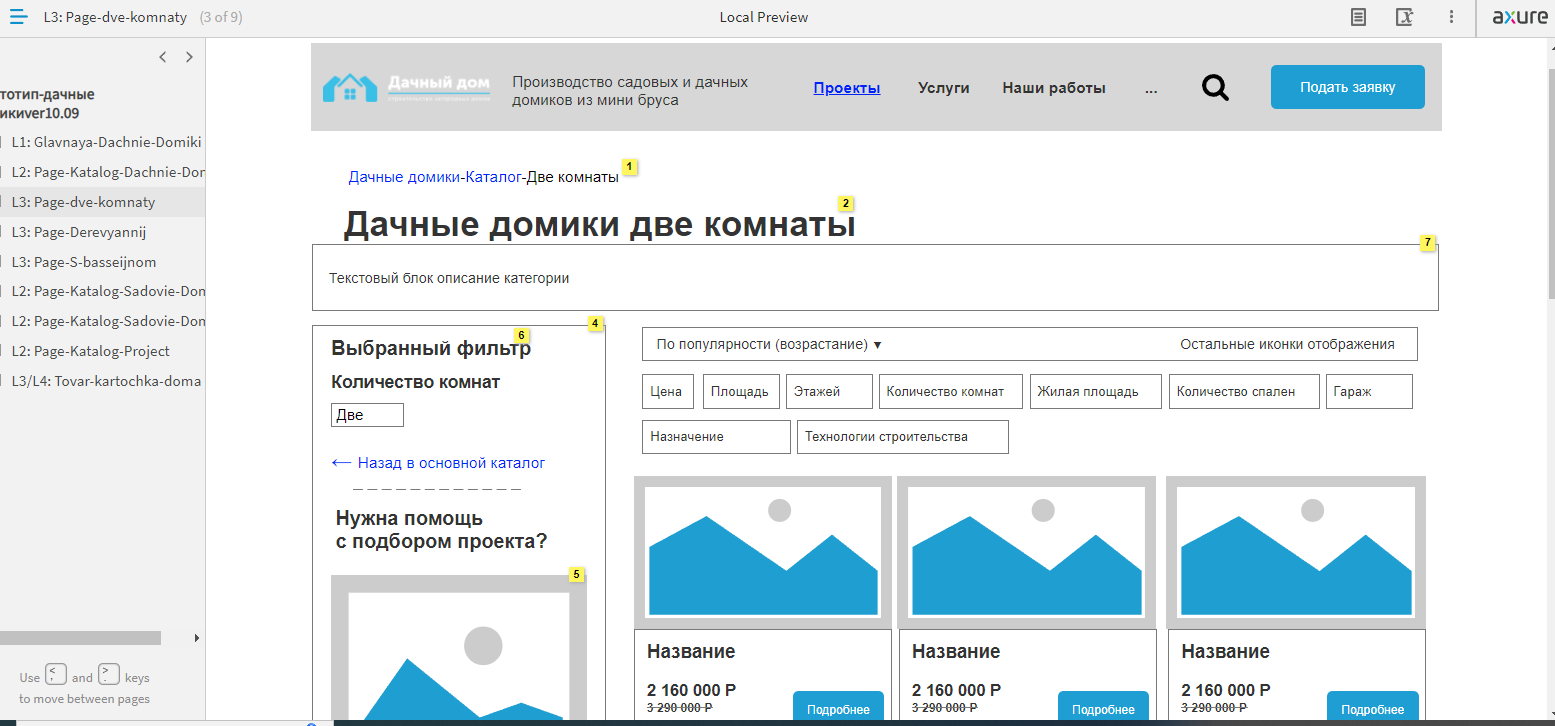1555x726 pixels.
Task: Open note marker 5 on the sidebar image
Action: pyautogui.click(x=576, y=574)
